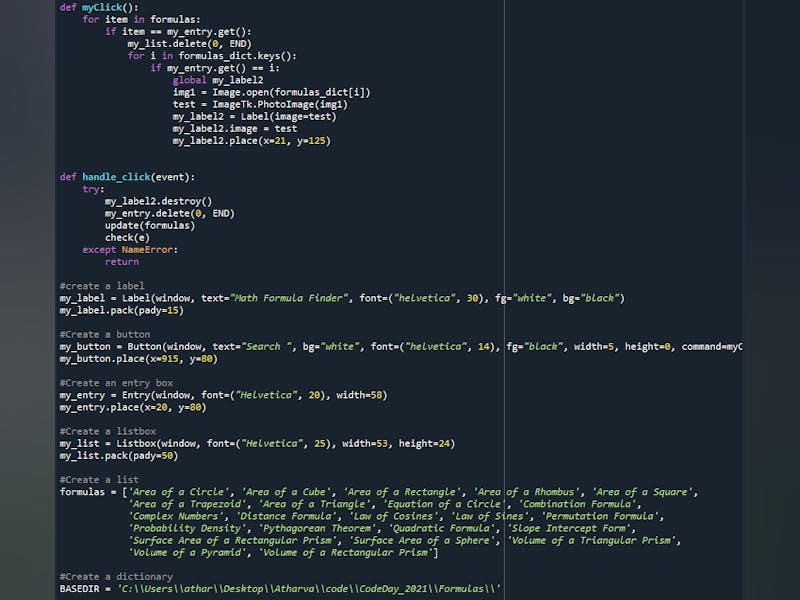800x600 pixels.
Task: Click the 'except NameError:' line
Action: point(130,250)
